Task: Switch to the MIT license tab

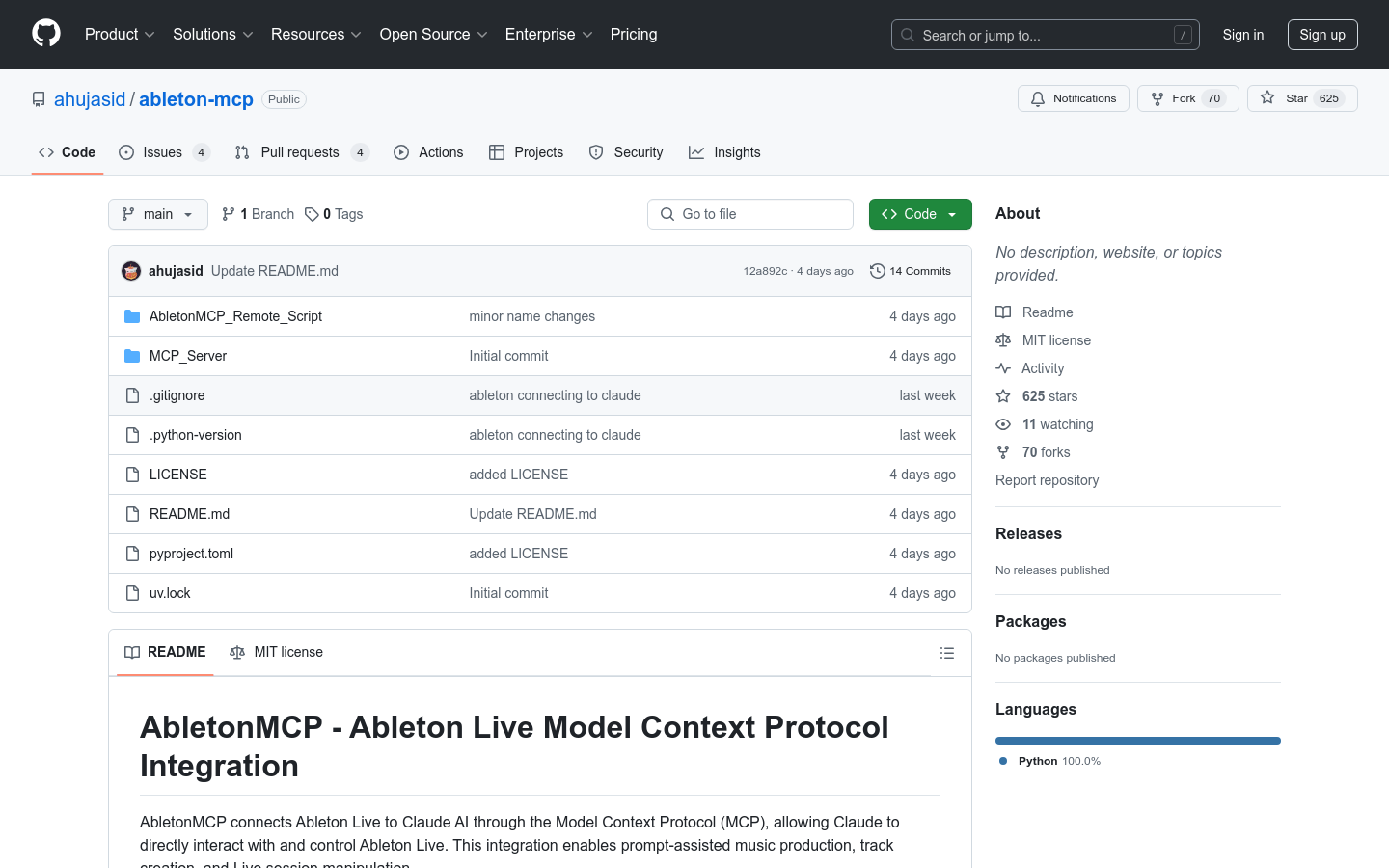Action: 276,653
